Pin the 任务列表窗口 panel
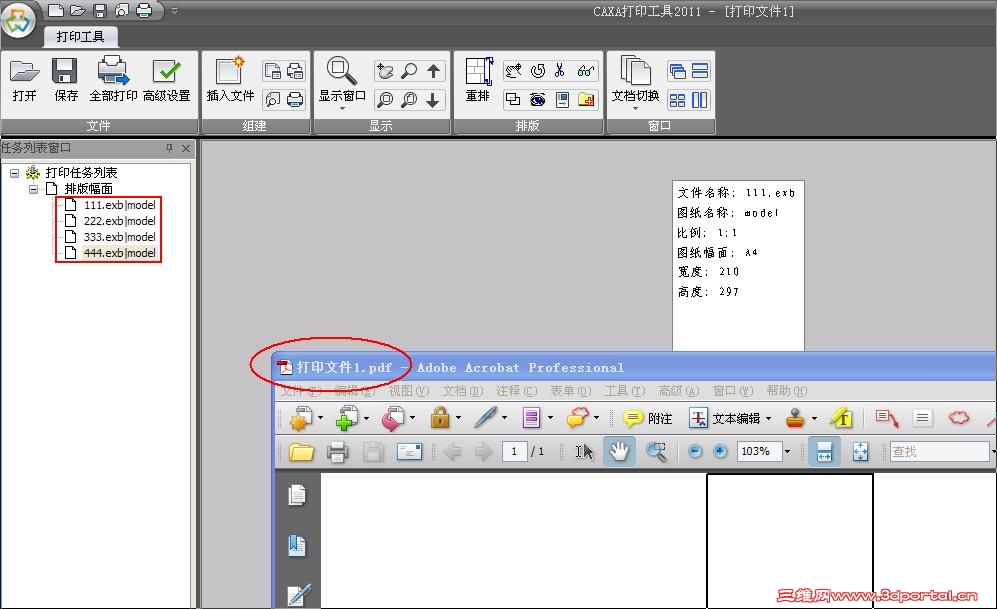The height and width of the screenshot is (609, 997). (x=169, y=148)
